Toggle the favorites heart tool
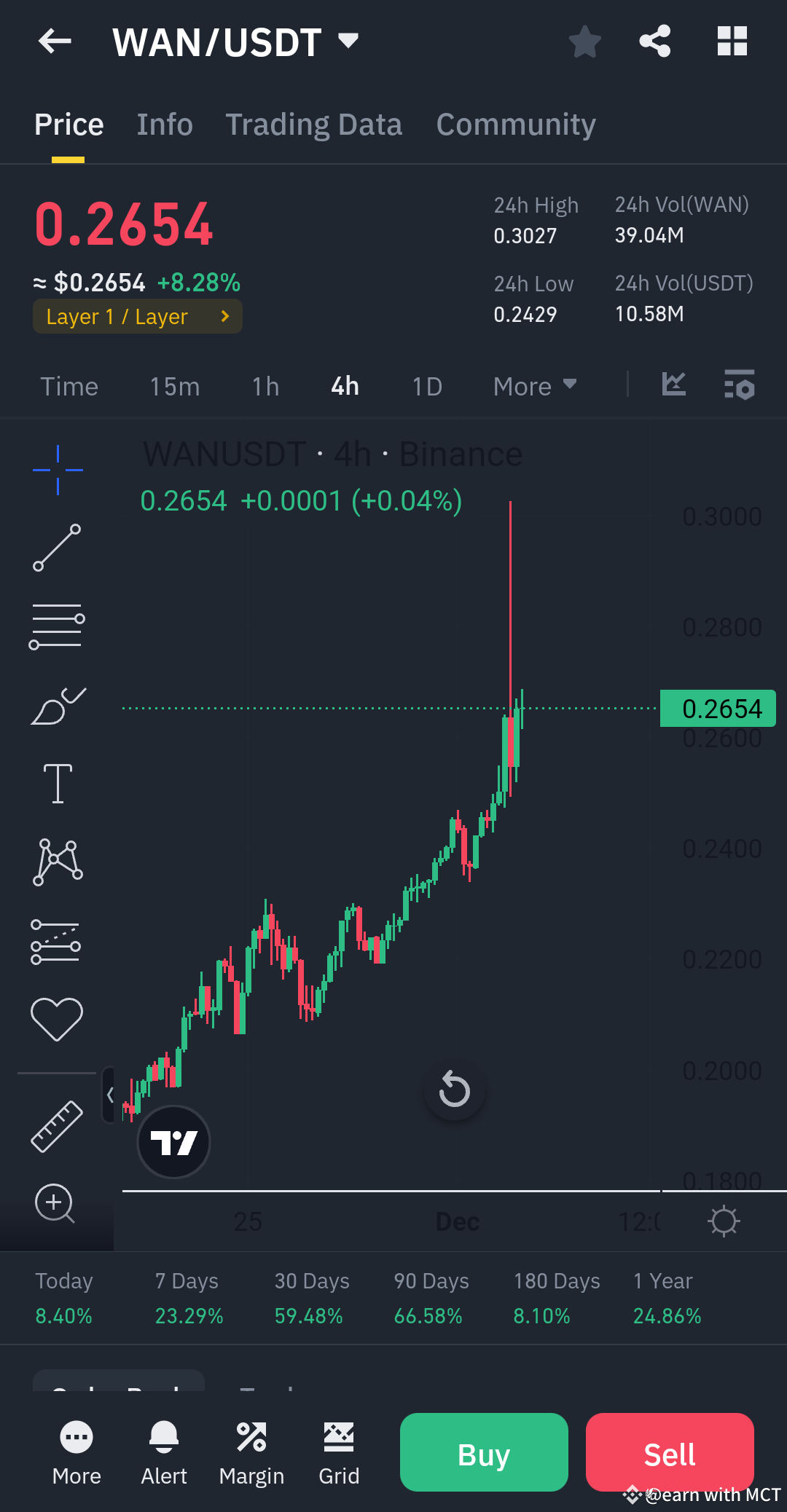This screenshot has height=1512, width=787. click(x=57, y=1018)
